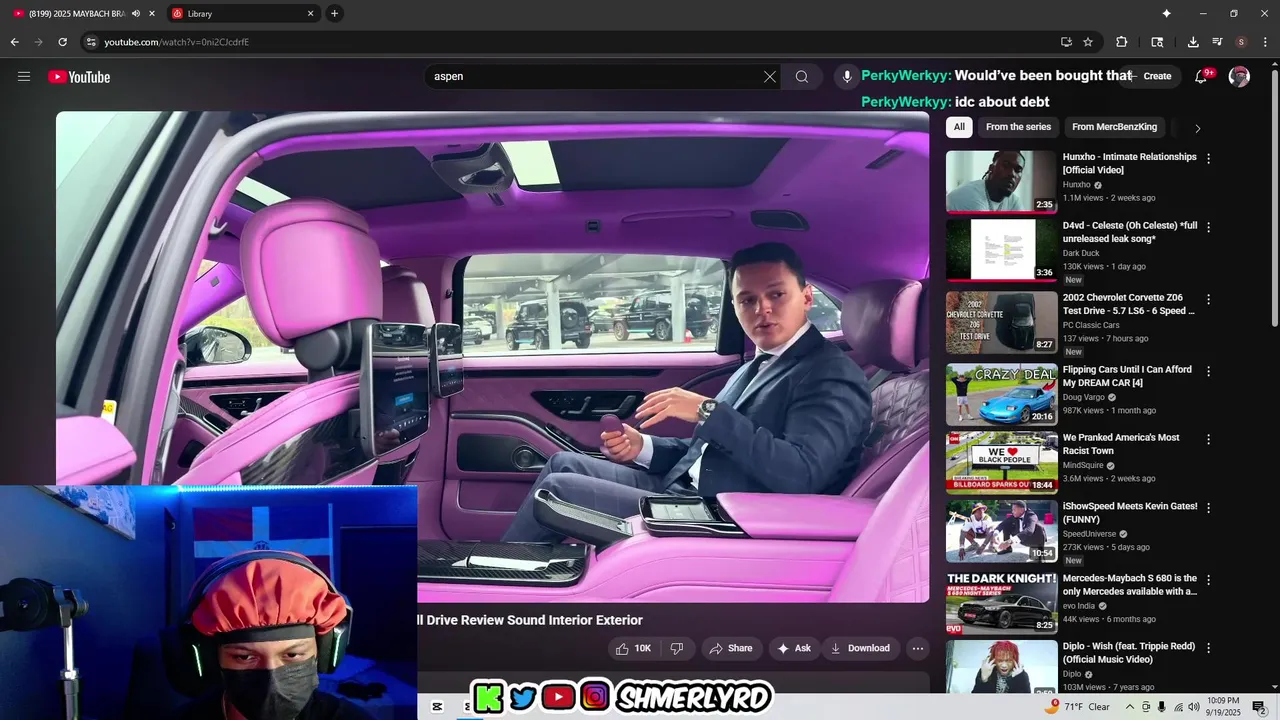Viewport: 1280px width, 720px height.
Task: Select the From MercBenzKing chip
Action: coord(1114,127)
